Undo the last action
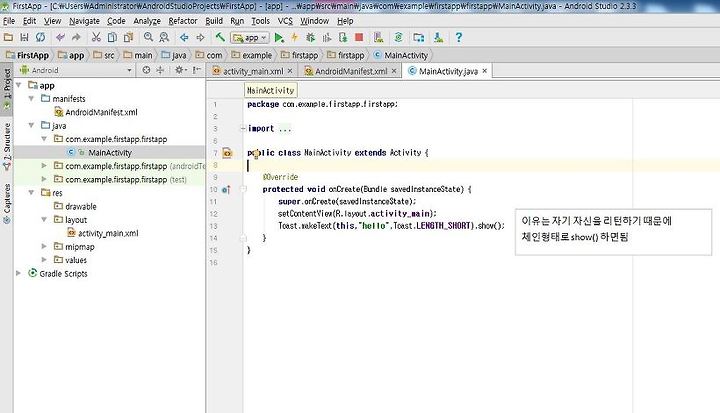 (60, 37)
